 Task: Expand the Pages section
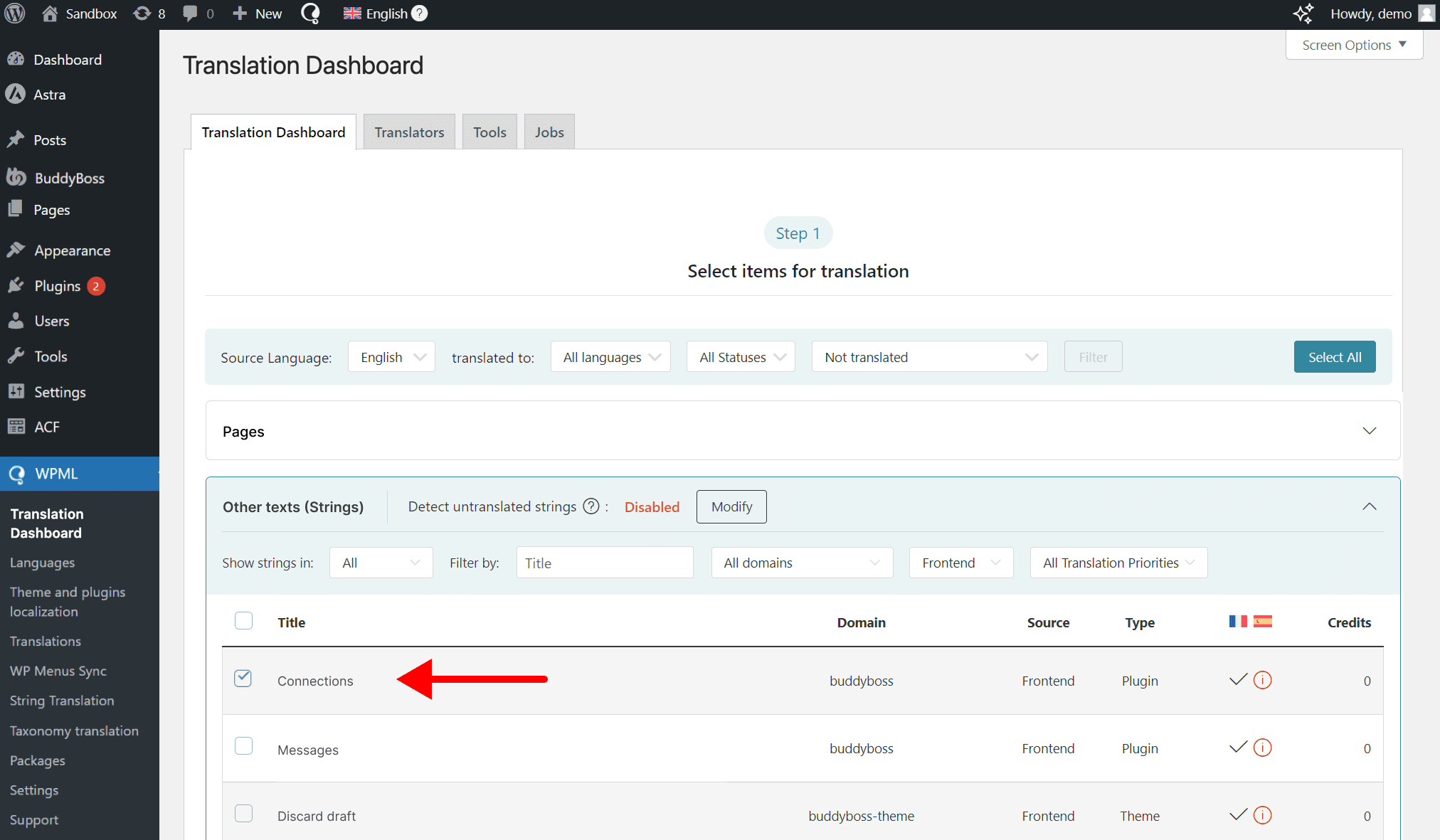(x=1369, y=431)
